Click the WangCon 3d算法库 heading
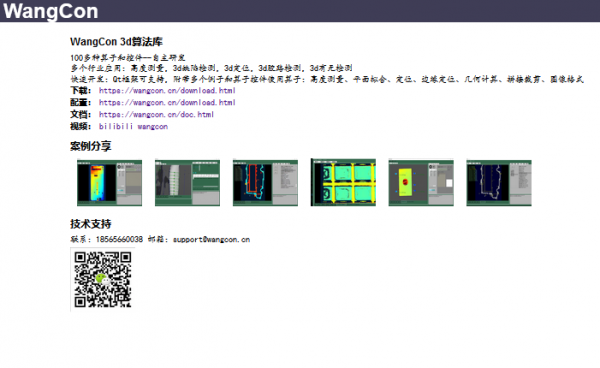The image size is (600, 368). pyautogui.click(x=116, y=42)
